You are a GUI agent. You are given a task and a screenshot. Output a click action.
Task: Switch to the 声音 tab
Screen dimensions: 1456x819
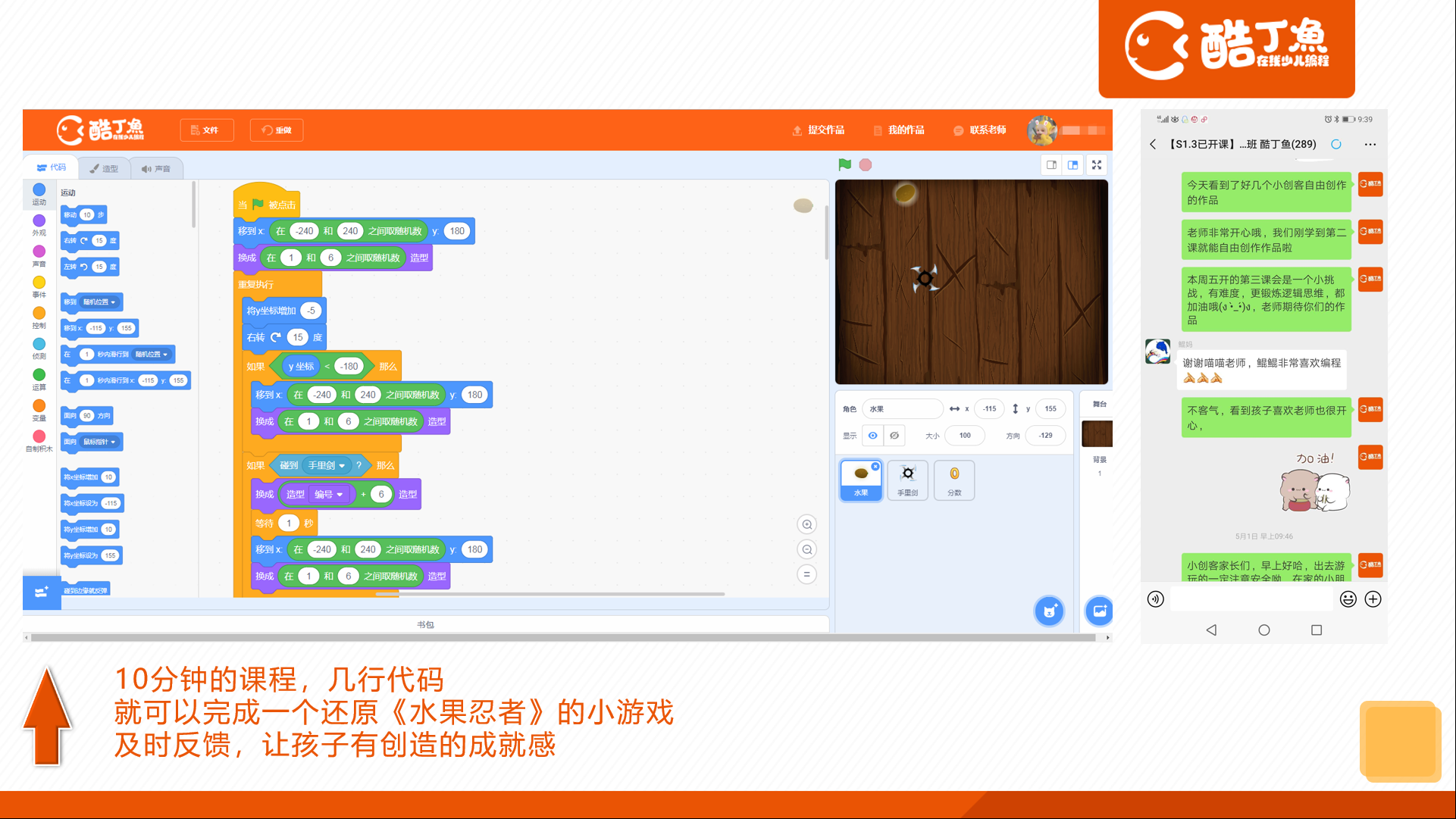pos(156,168)
